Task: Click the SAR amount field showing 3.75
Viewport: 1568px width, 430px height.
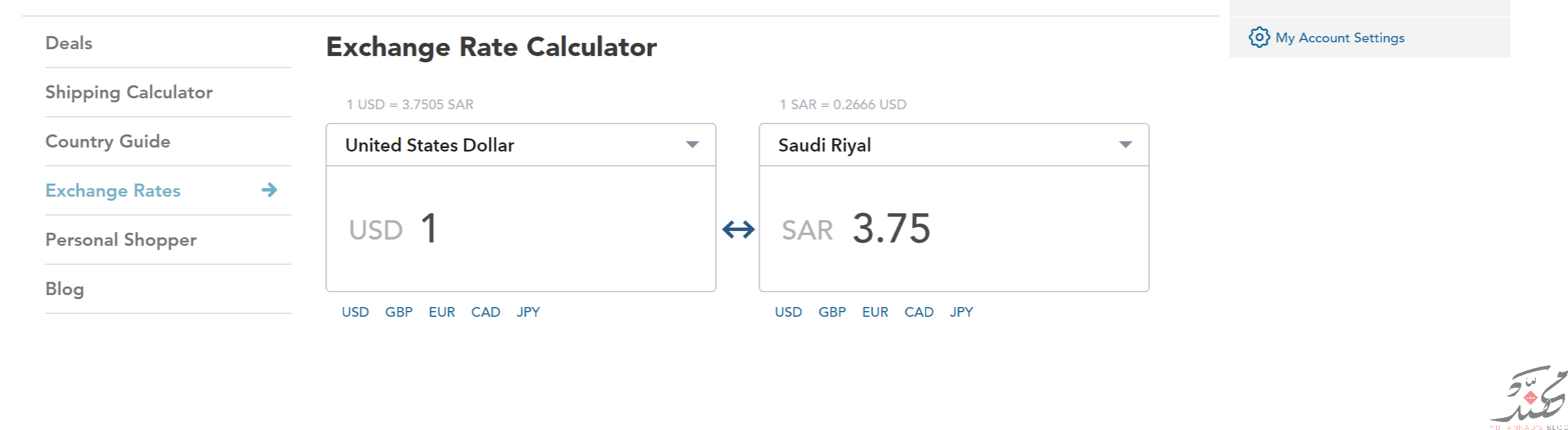Action: (954, 229)
